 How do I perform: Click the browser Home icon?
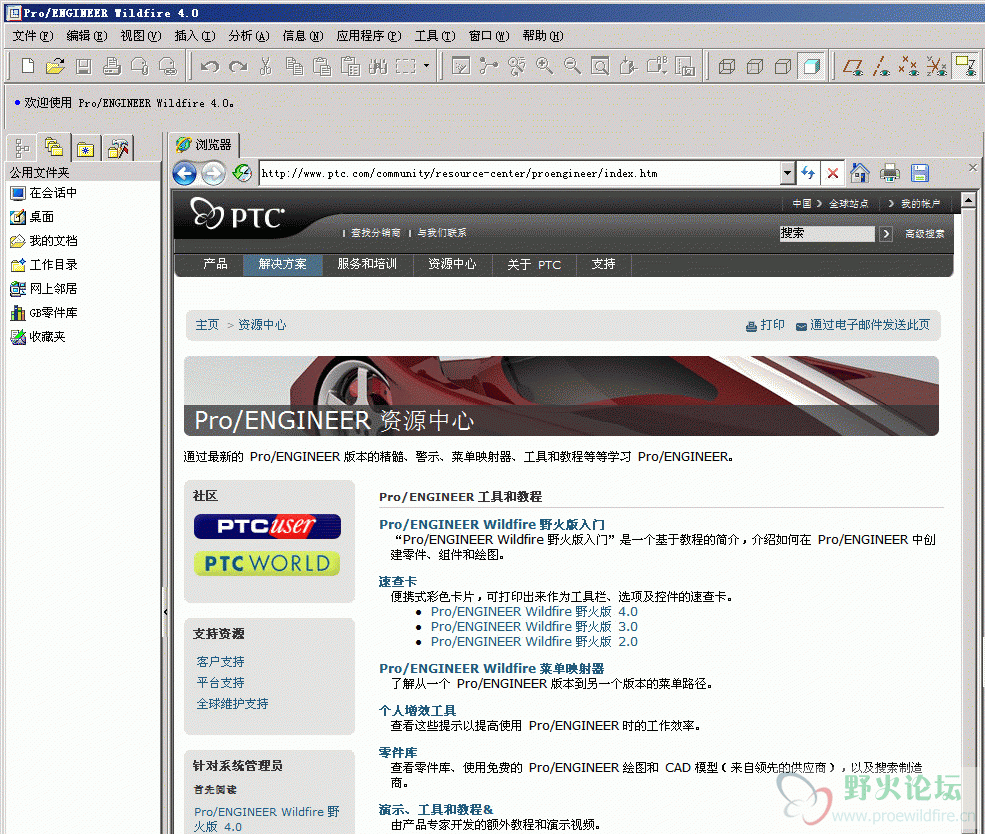(x=860, y=173)
